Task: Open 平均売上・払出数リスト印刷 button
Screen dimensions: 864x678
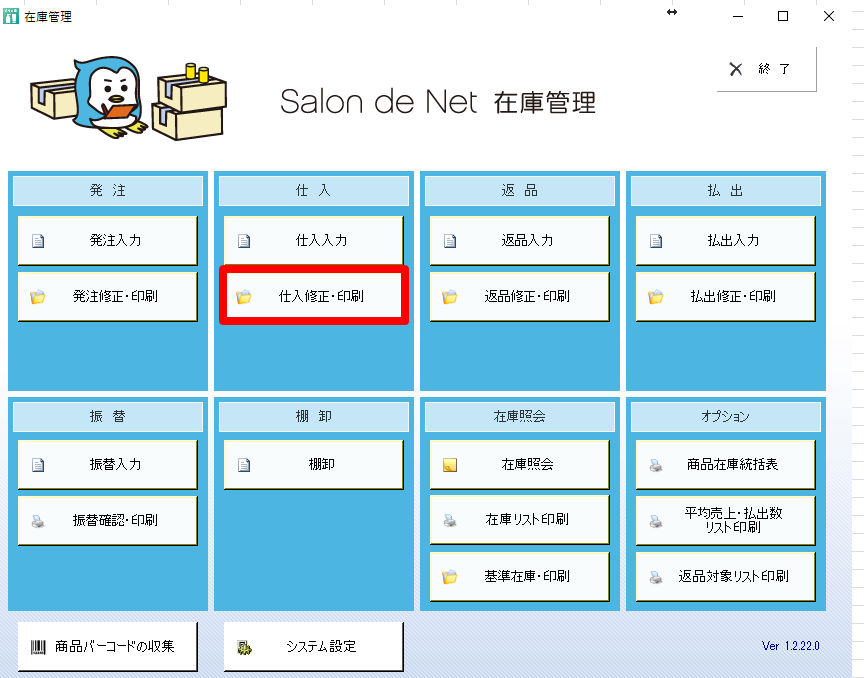Action: (x=726, y=521)
